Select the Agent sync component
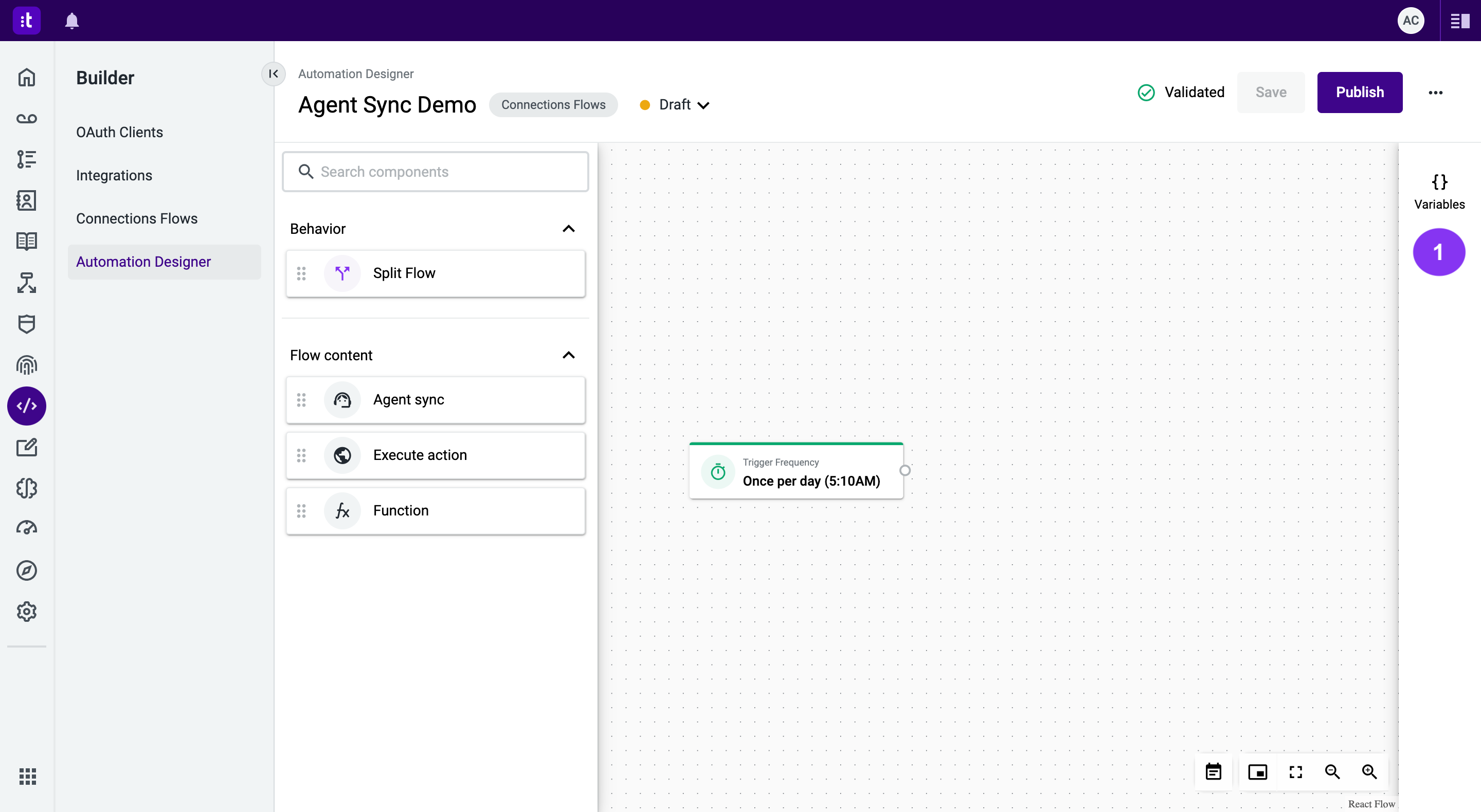The width and height of the screenshot is (1481, 812). point(435,400)
